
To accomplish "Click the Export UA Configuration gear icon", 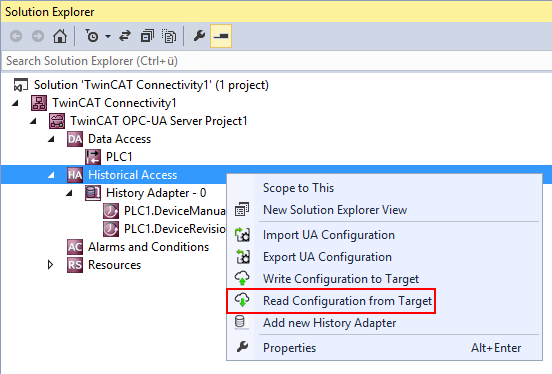I will (242, 257).
